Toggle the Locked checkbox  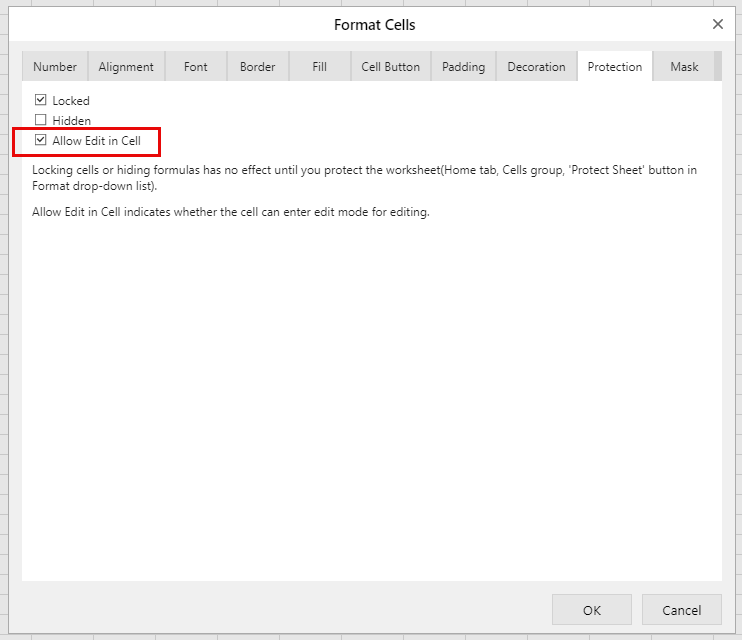click(x=41, y=101)
